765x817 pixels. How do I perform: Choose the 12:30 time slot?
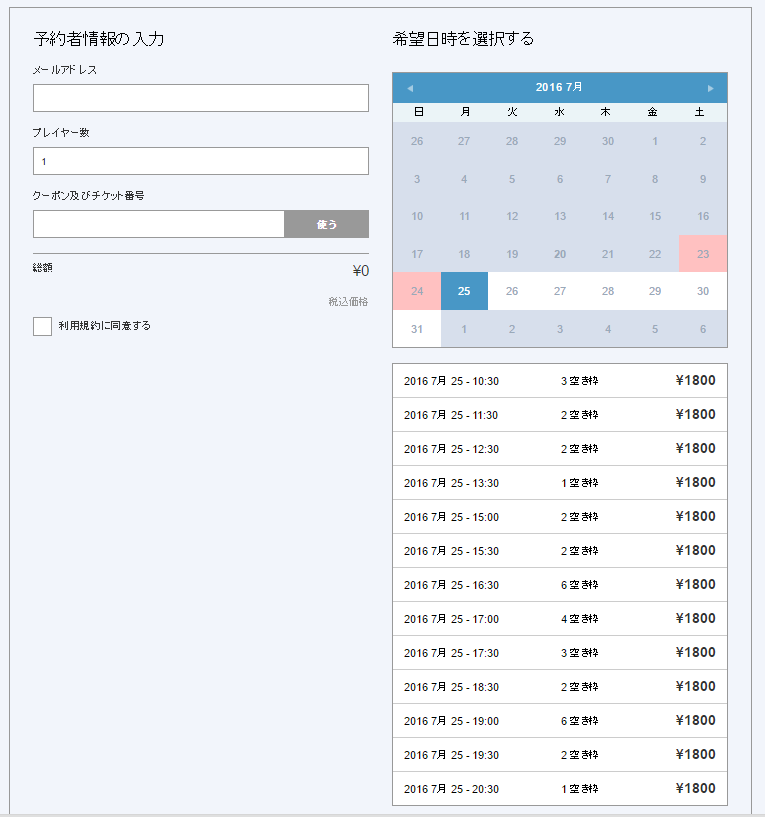coord(560,449)
